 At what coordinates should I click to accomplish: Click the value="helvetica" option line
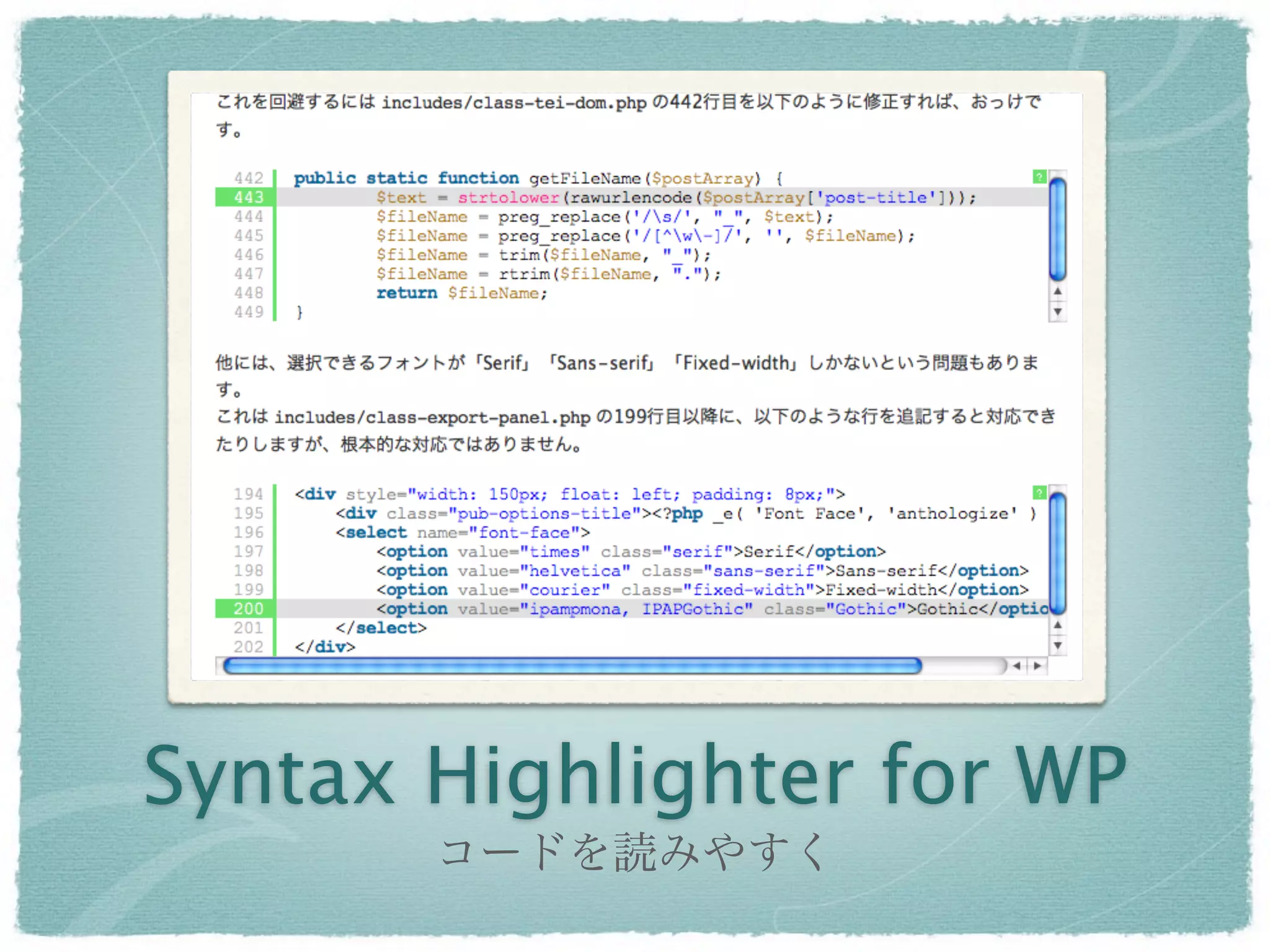click(703, 571)
